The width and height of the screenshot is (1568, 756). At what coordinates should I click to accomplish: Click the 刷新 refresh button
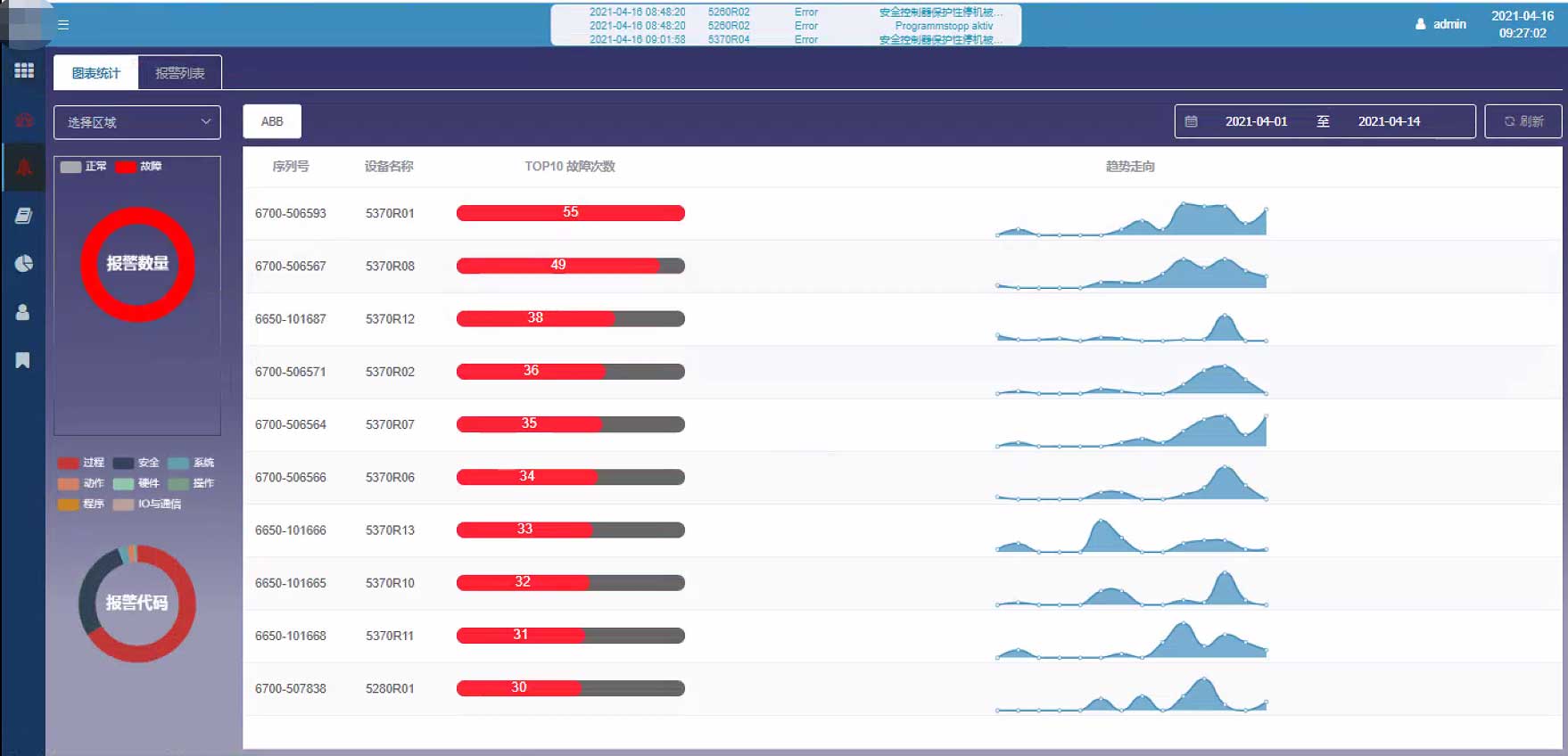(x=1523, y=121)
